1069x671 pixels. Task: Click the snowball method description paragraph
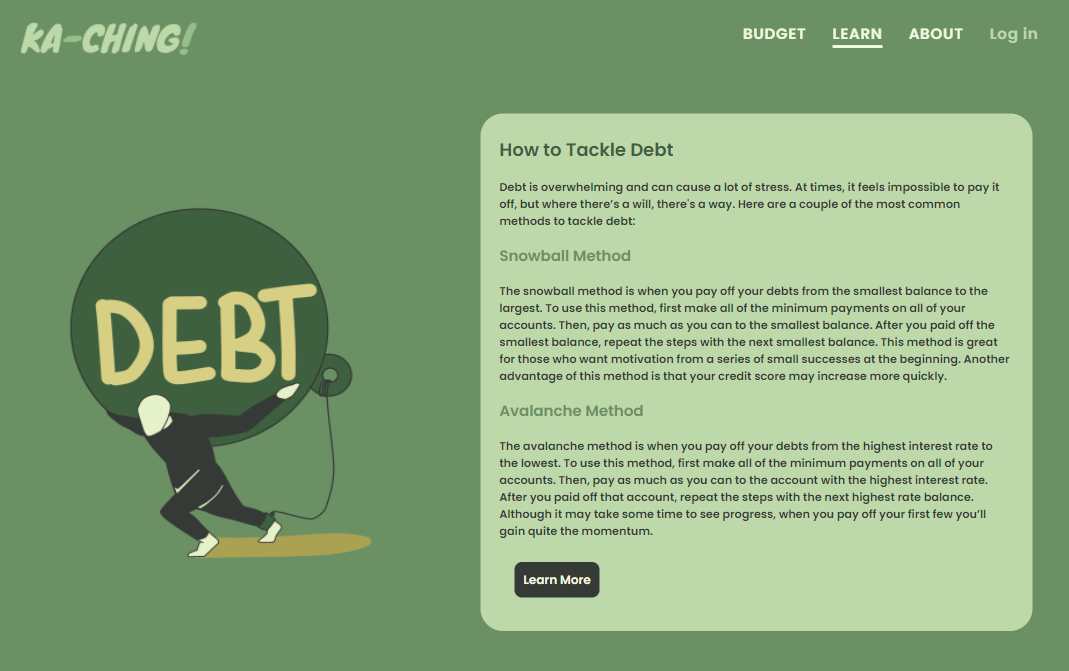pos(754,333)
